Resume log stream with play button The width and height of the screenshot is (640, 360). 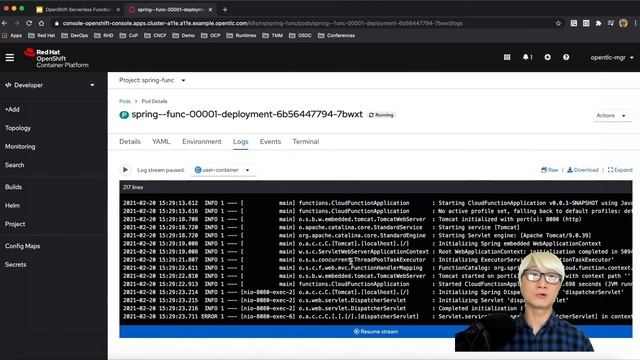pyautogui.click(x=125, y=170)
